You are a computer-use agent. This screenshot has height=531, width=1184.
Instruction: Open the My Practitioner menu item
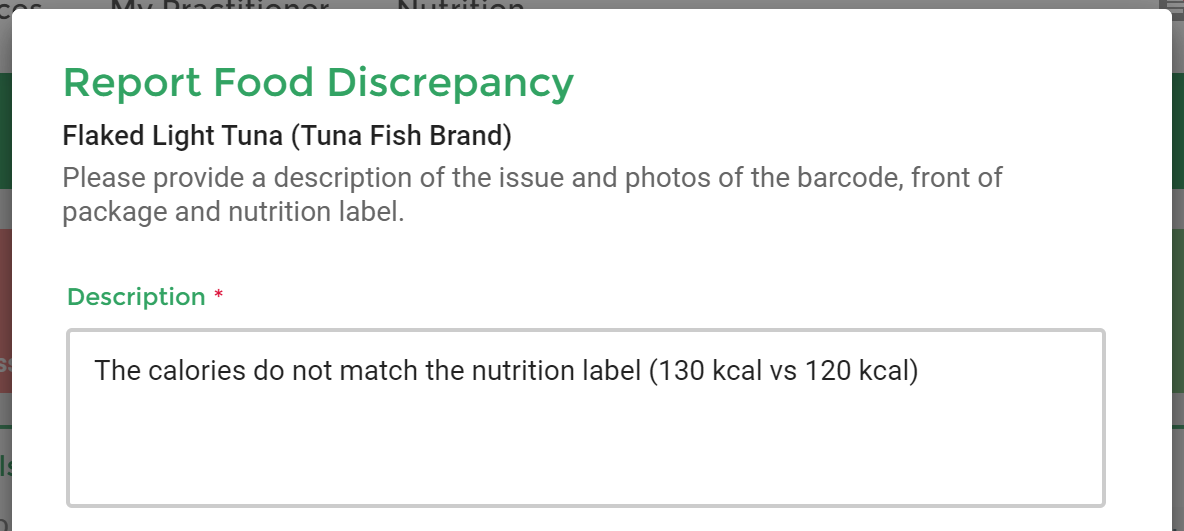pos(220,5)
